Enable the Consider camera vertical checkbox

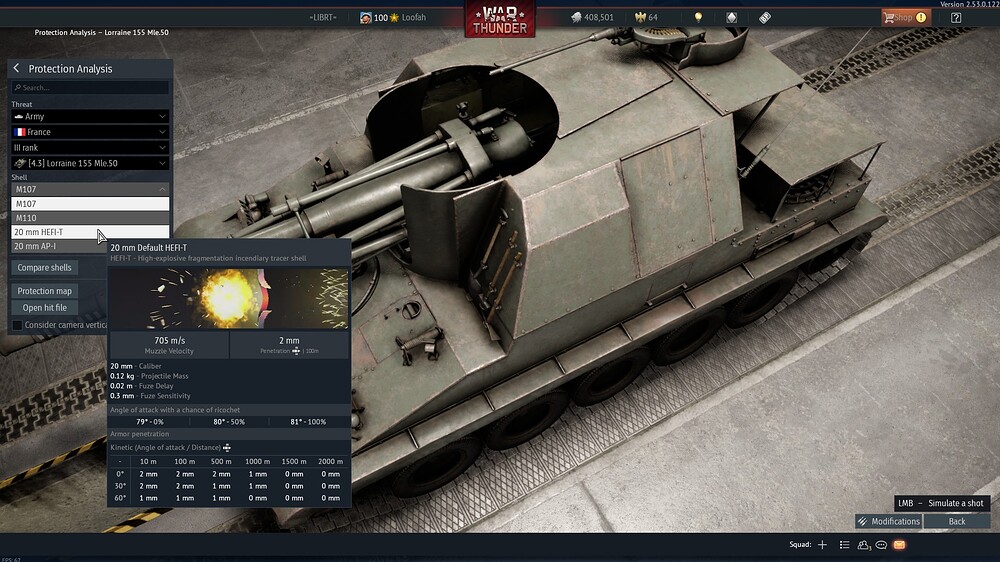click(17, 325)
